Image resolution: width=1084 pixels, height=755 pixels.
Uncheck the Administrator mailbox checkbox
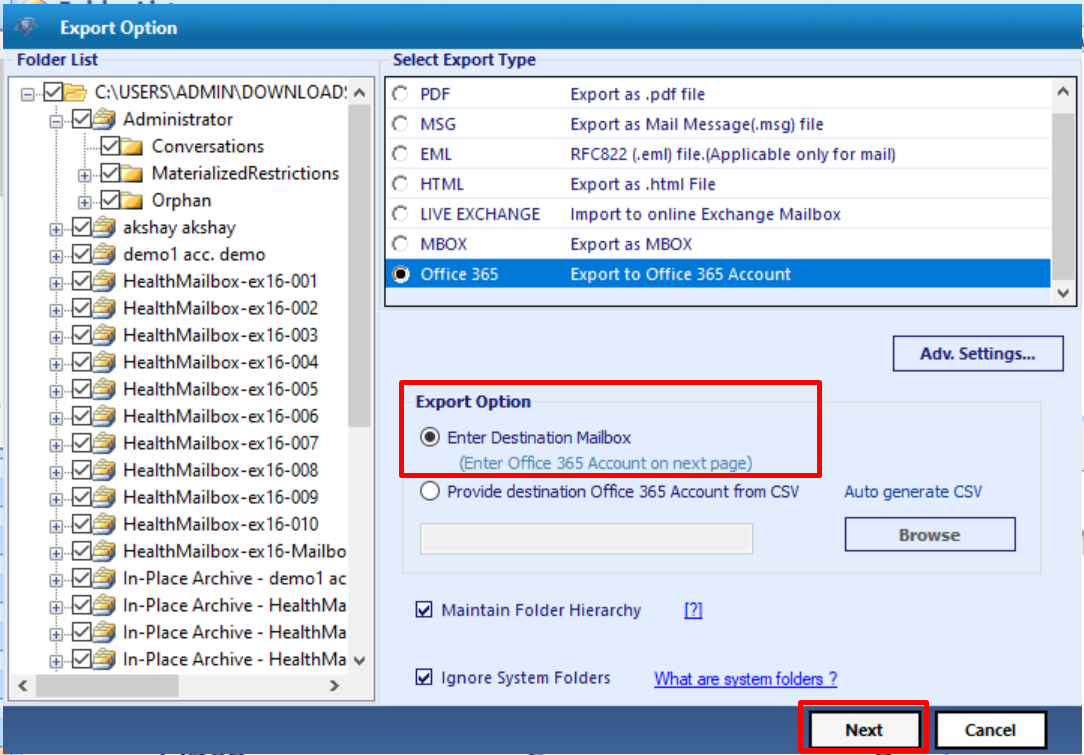pyautogui.click(x=82, y=119)
